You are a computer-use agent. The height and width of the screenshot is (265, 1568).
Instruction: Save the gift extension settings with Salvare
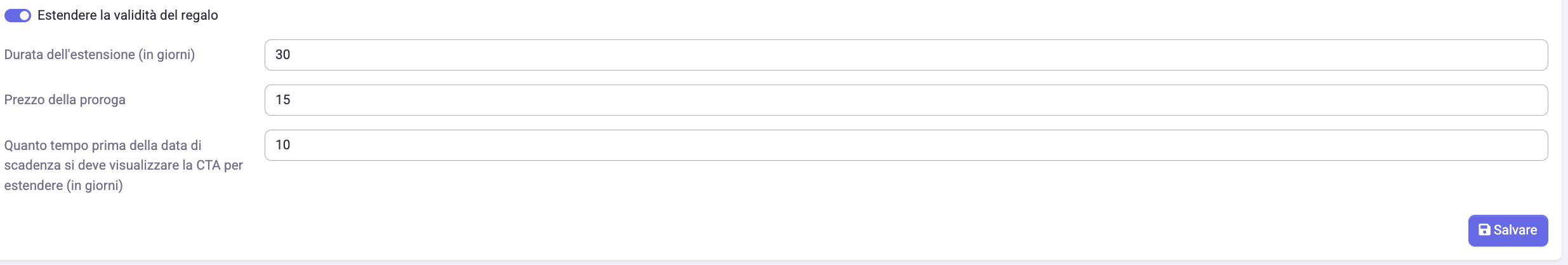[1508, 230]
